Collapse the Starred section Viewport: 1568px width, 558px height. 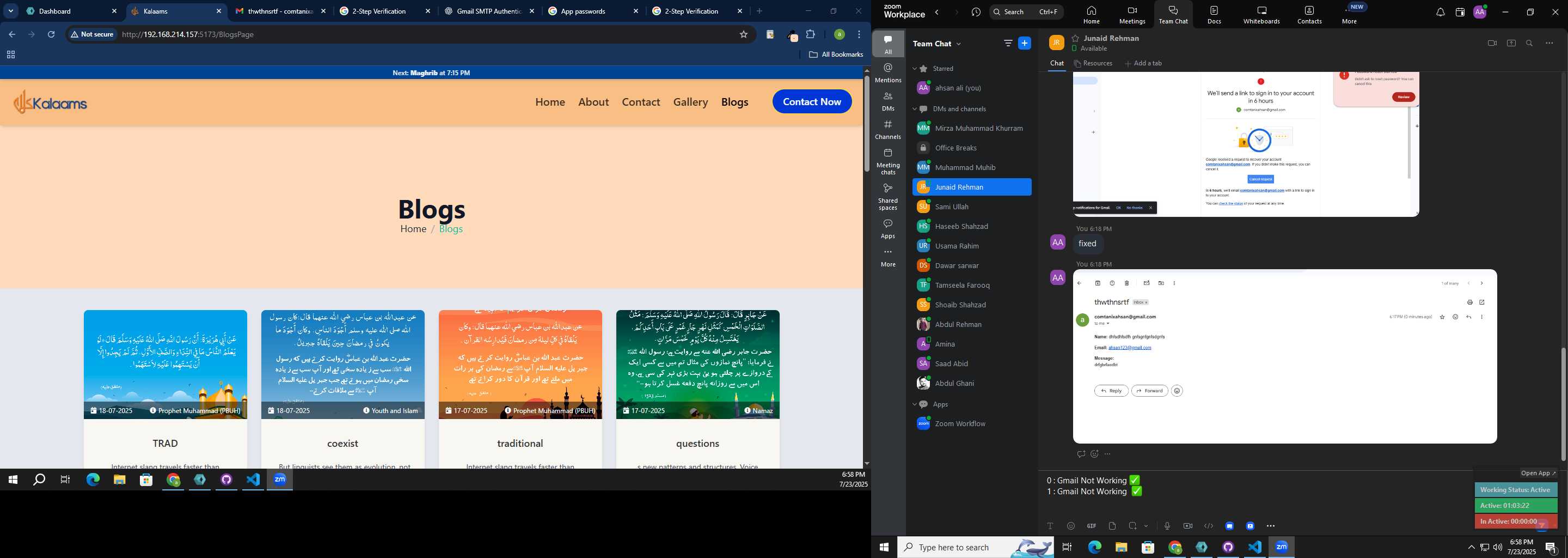914,69
